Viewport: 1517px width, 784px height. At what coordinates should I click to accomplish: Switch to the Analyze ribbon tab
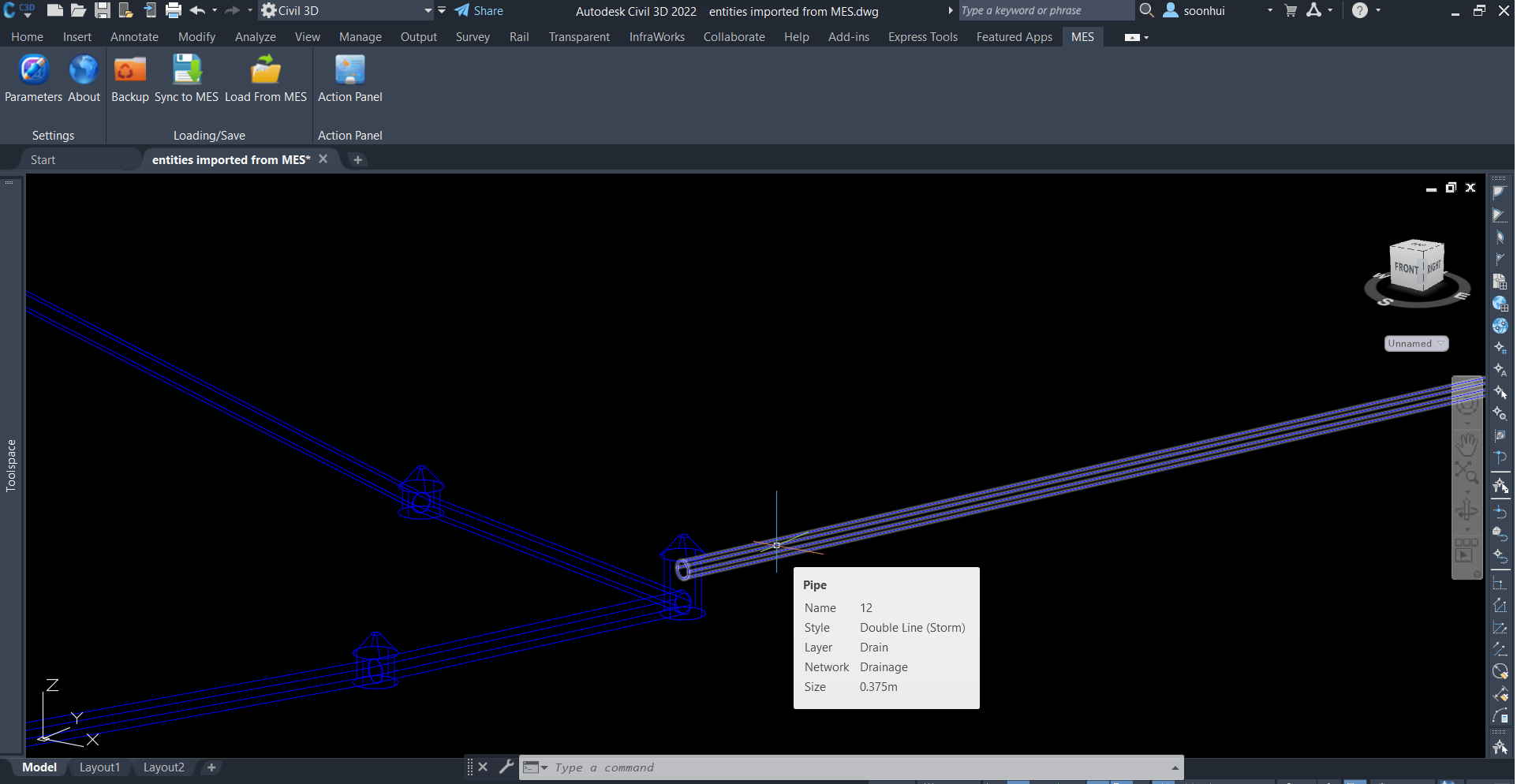tap(256, 37)
